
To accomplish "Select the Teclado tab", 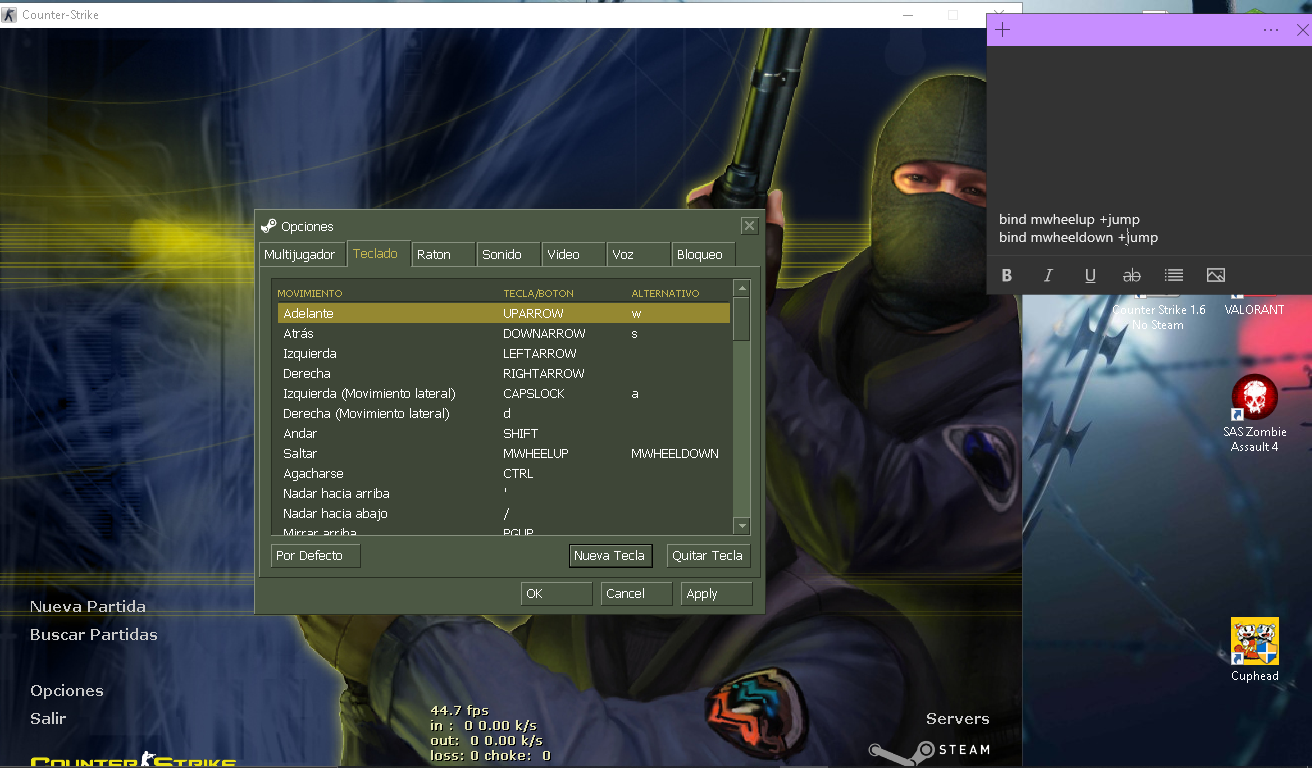I will (x=376, y=253).
